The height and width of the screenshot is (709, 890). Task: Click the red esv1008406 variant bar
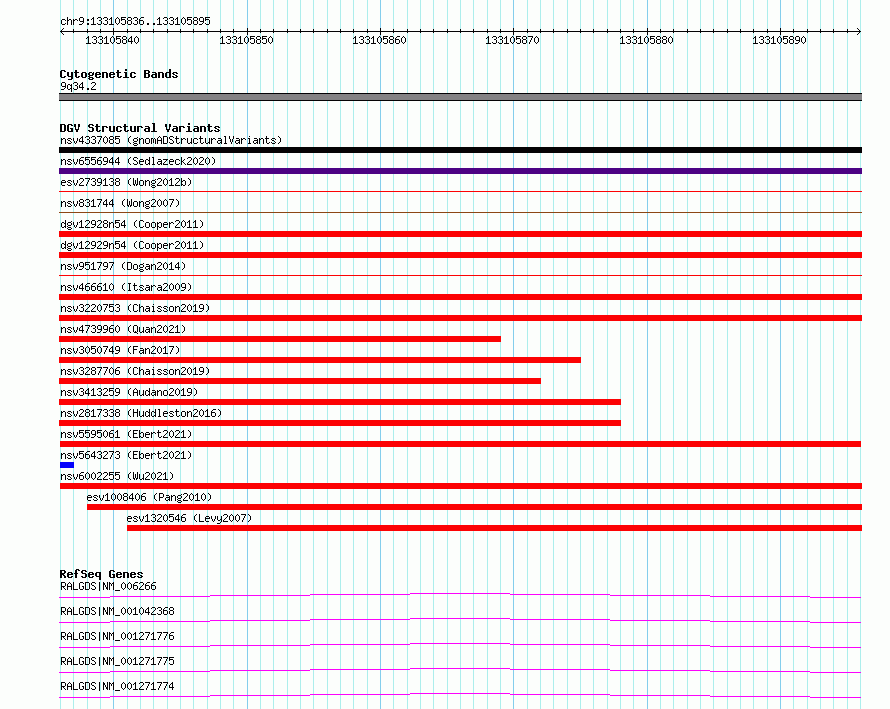click(x=475, y=507)
